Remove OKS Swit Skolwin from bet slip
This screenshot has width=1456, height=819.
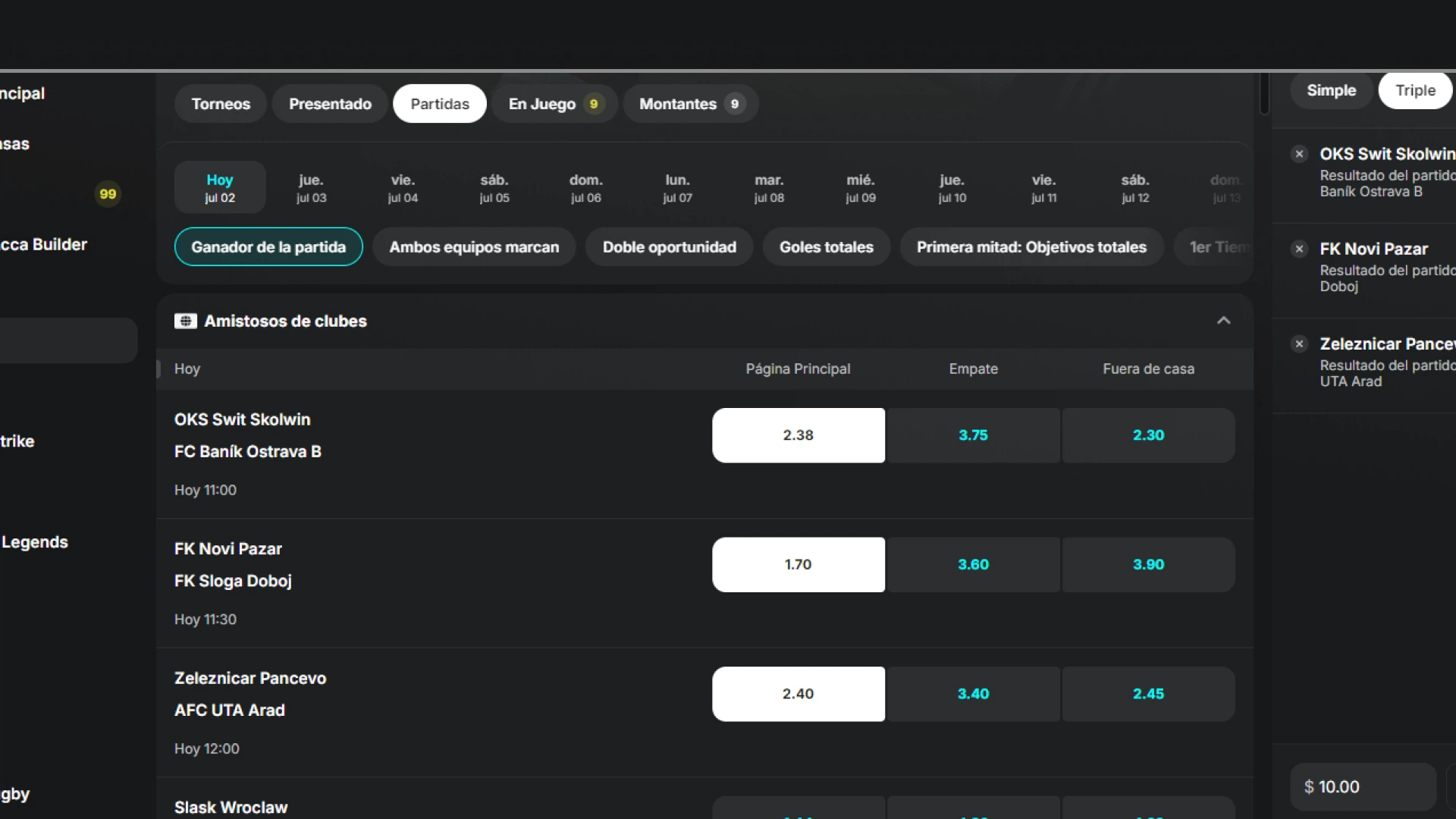(x=1299, y=154)
